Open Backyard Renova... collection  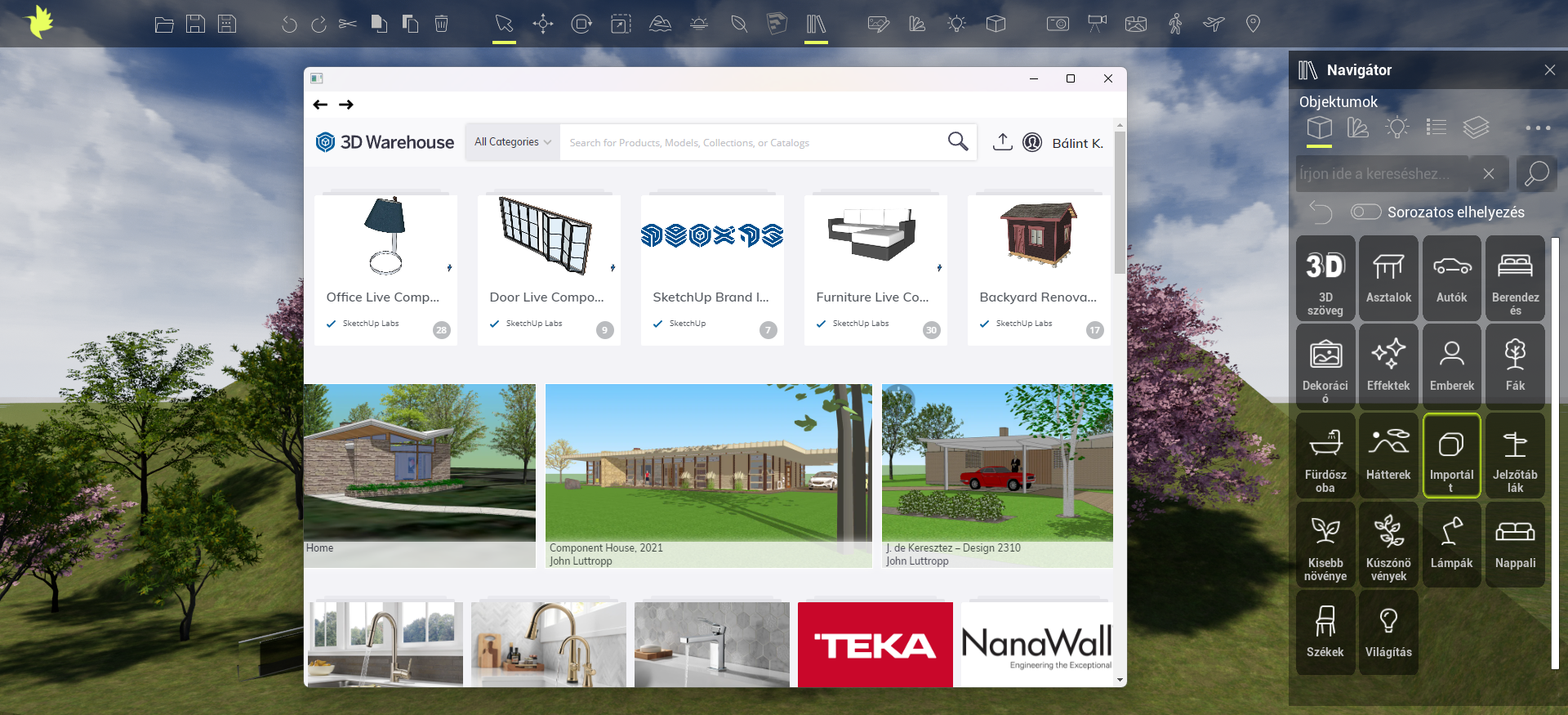(x=1039, y=270)
